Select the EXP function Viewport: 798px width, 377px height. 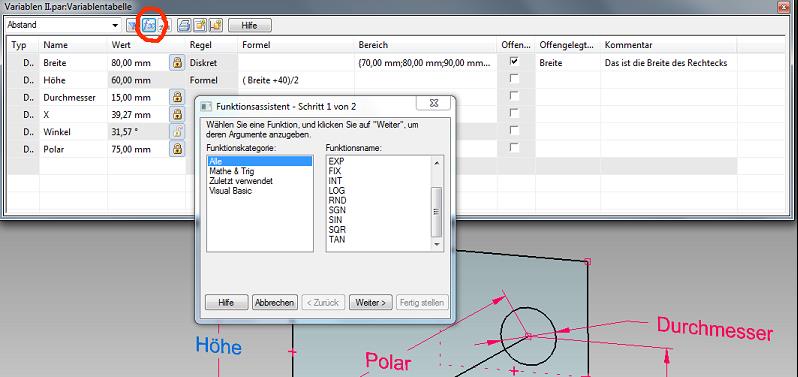click(x=336, y=161)
